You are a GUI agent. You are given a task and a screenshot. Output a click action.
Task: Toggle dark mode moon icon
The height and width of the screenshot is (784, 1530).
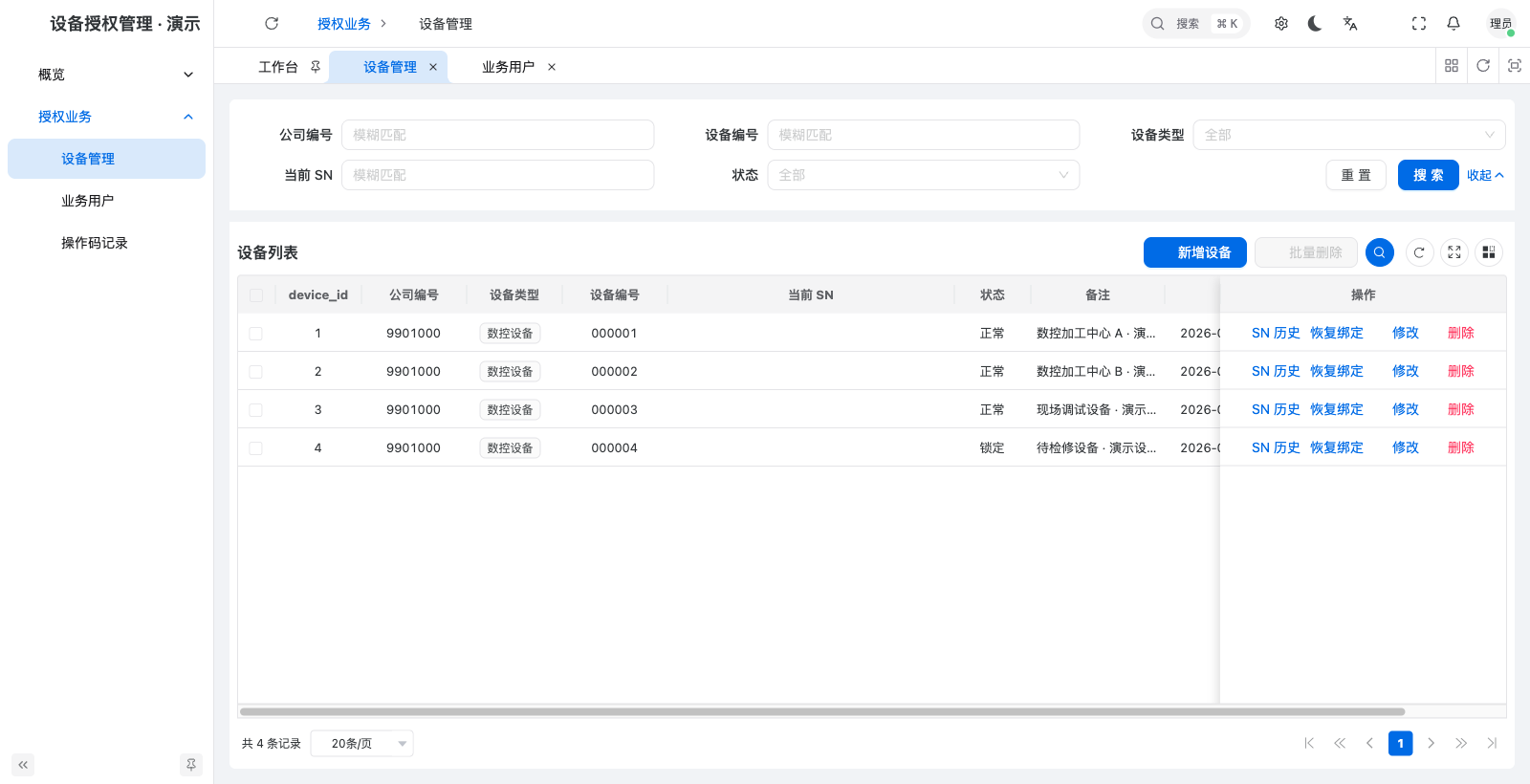1315,23
